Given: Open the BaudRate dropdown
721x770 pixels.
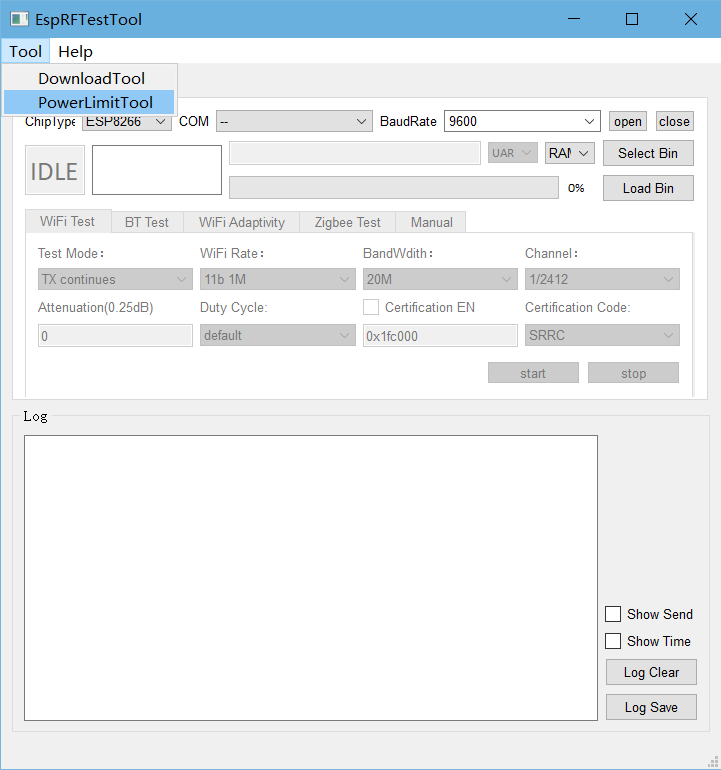Looking at the screenshot, I should pyautogui.click(x=521, y=121).
